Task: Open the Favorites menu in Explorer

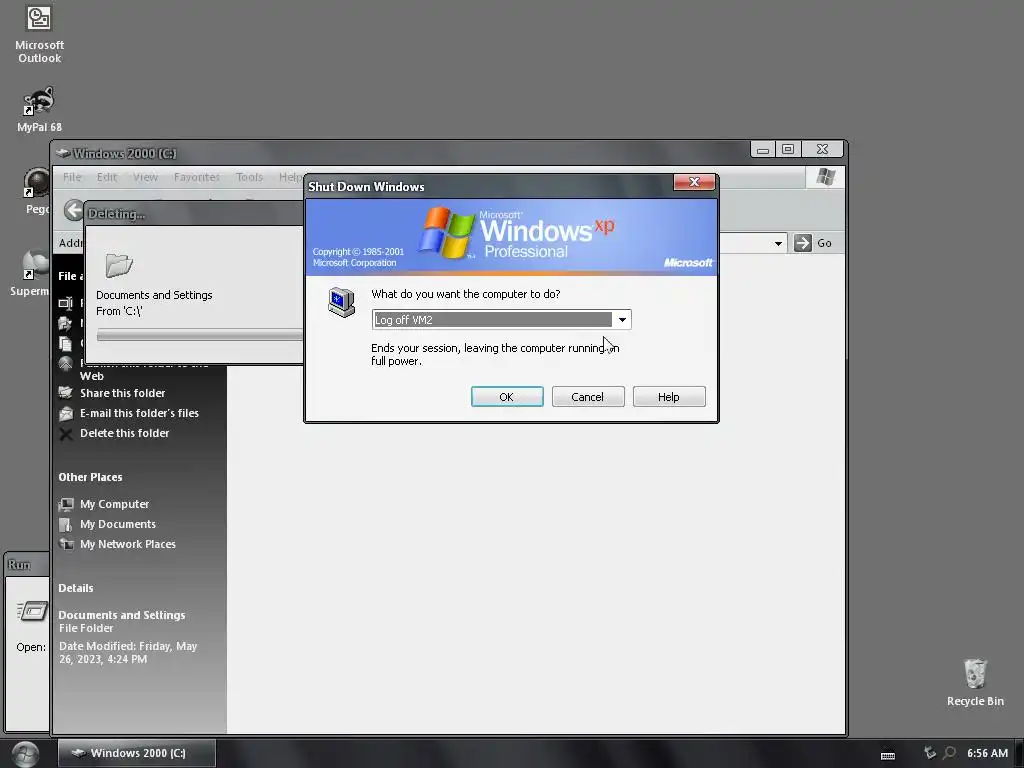Action: point(197,177)
